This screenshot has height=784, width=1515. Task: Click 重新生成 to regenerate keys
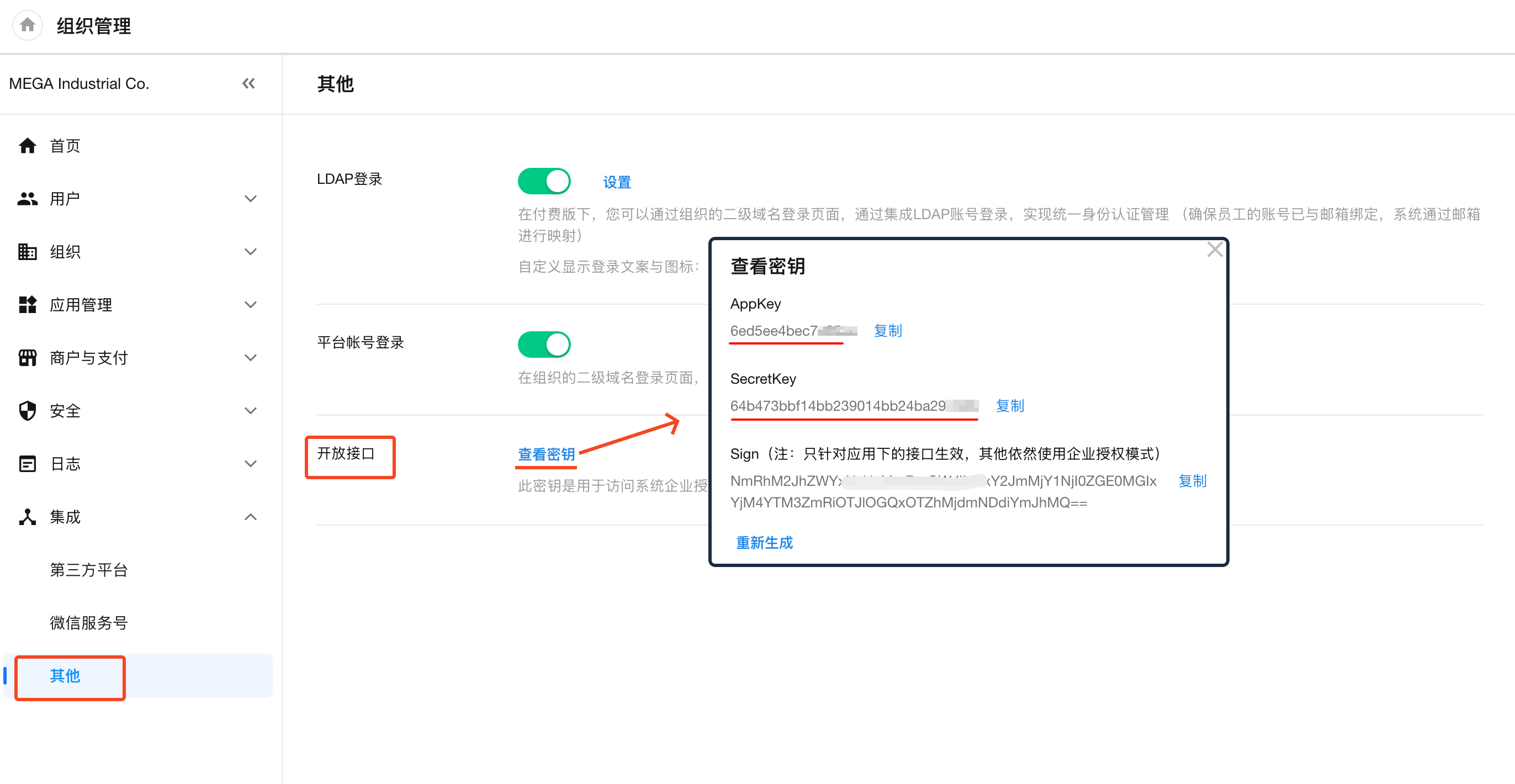(x=764, y=542)
